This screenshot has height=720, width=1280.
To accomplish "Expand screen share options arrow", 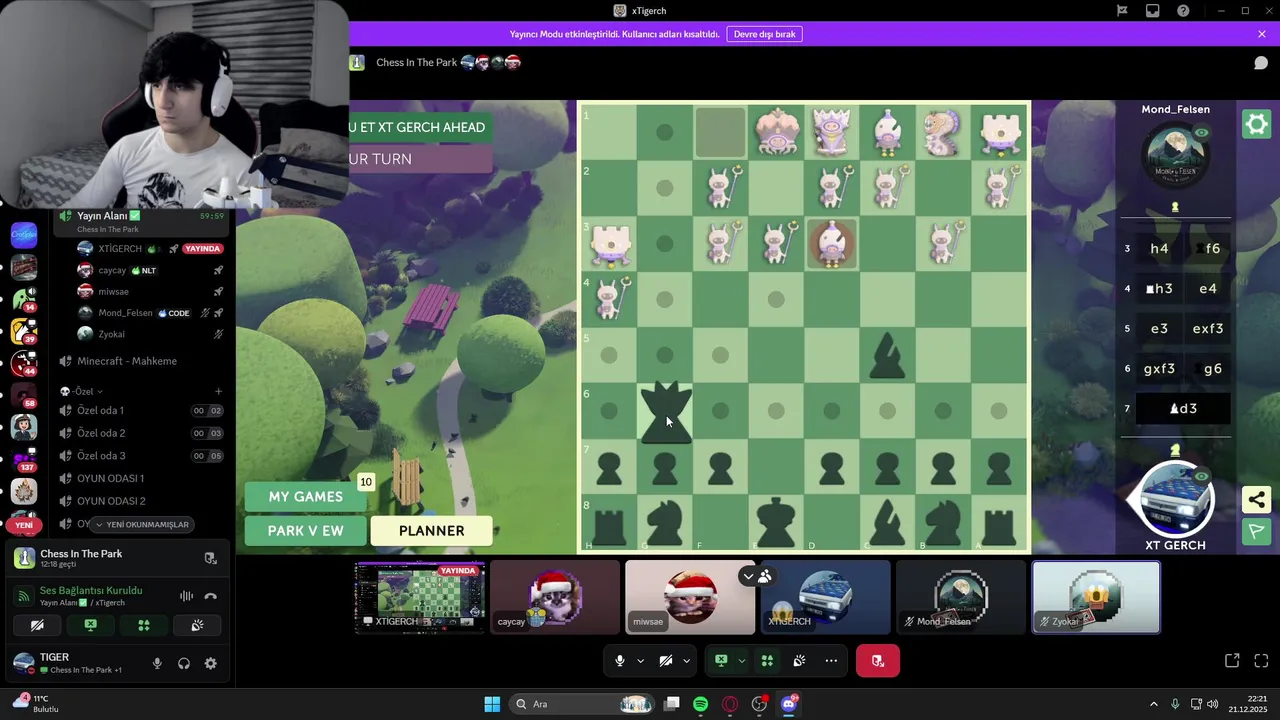I will coord(741,661).
